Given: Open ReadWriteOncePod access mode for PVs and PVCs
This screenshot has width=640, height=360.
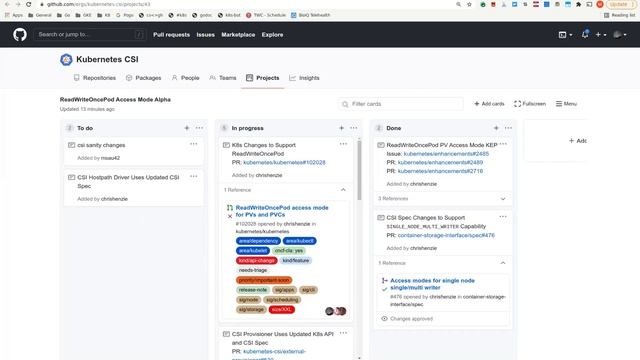Looking at the screenshot, I should (282, 211).
